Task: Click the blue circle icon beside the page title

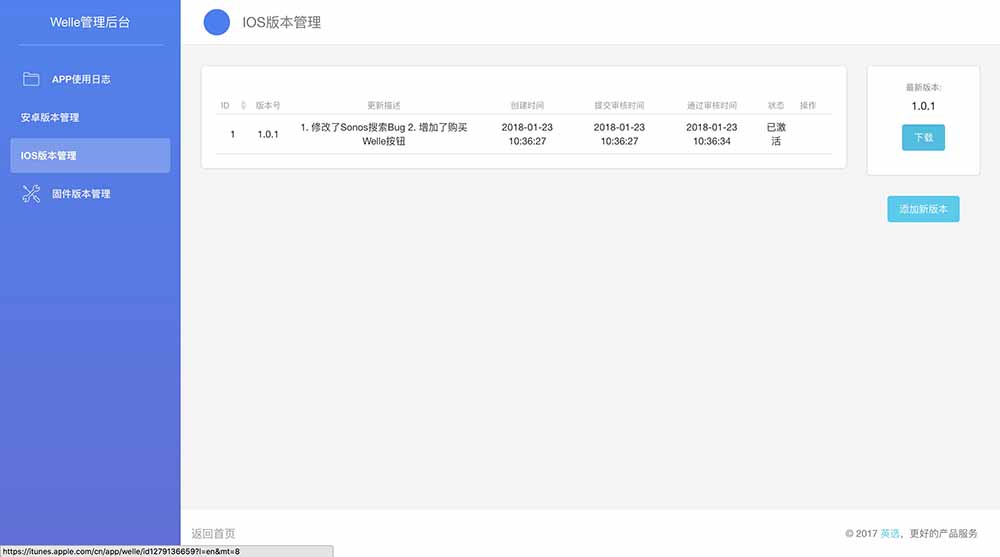Action: [x=216, y=22]
